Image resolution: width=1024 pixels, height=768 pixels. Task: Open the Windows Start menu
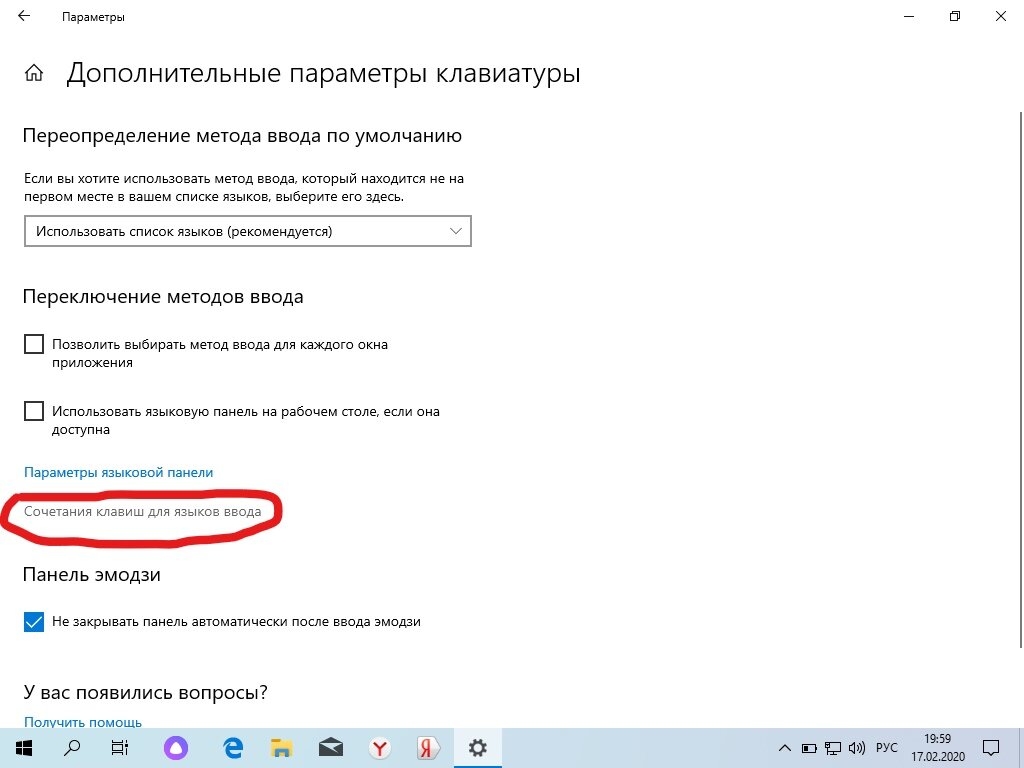pos(24,748)
